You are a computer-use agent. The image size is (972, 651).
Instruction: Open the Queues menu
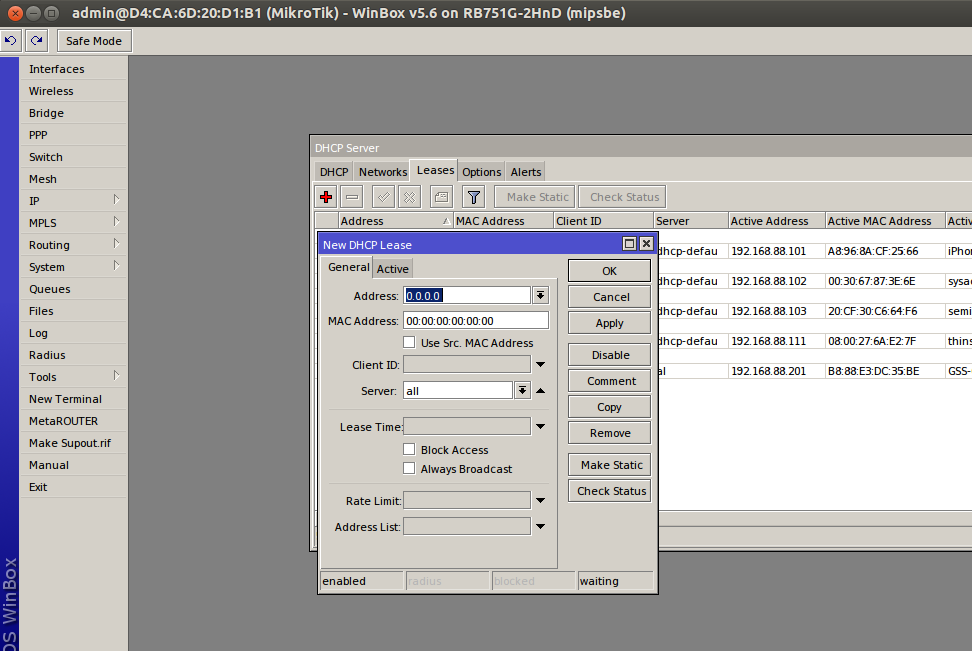coord(73,289)
